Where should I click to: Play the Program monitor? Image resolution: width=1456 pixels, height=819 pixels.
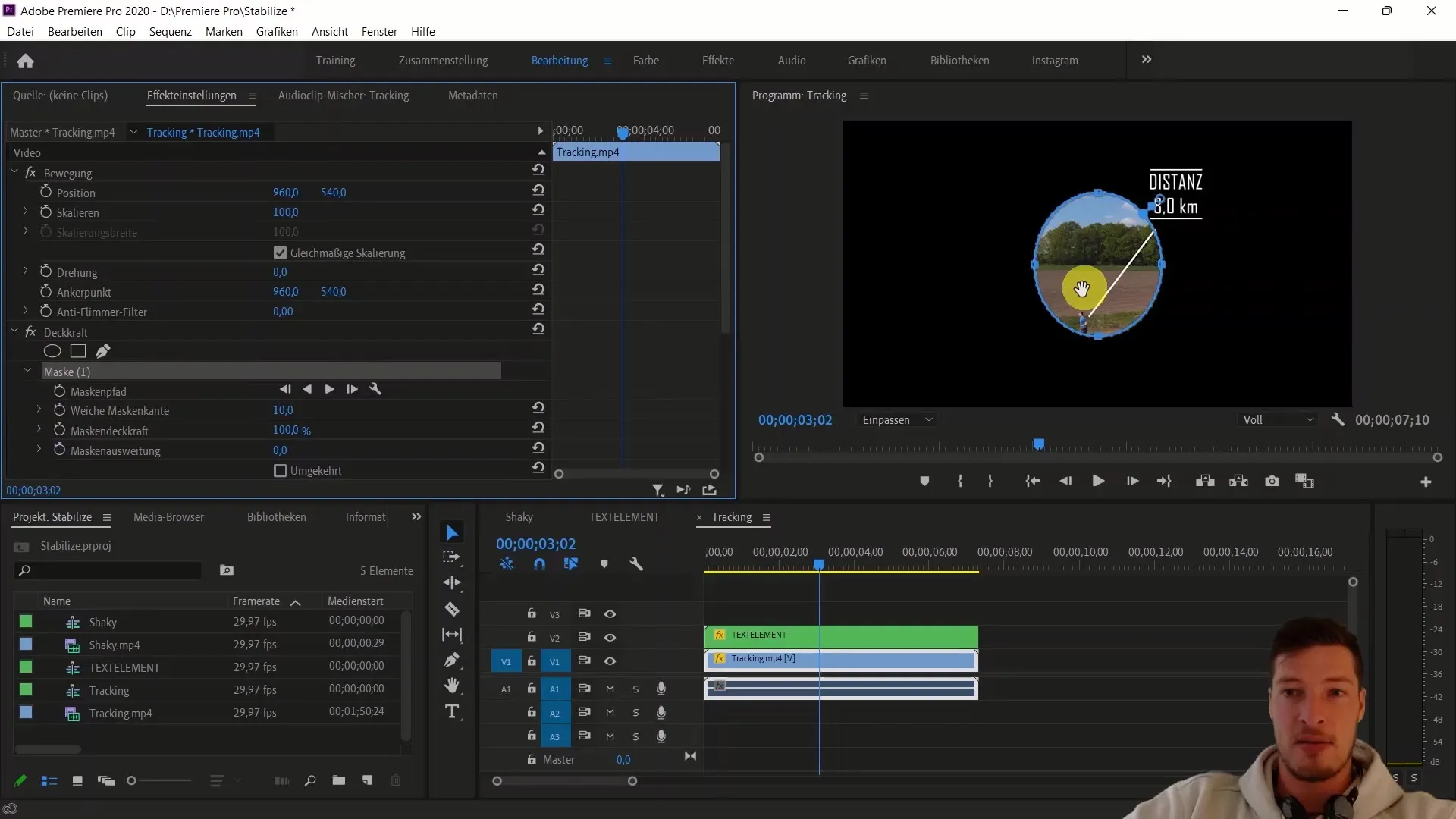(x=1098, y=482)
